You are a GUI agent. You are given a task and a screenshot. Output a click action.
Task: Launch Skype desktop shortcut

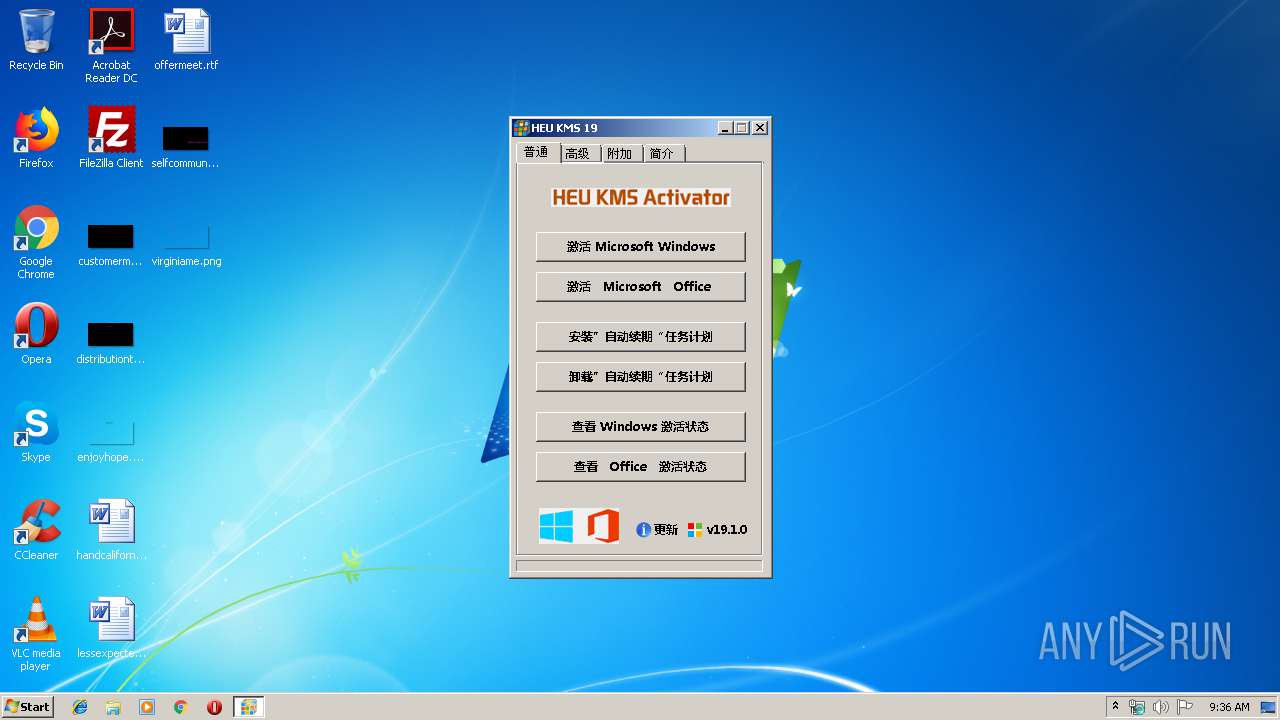(36, 432)
